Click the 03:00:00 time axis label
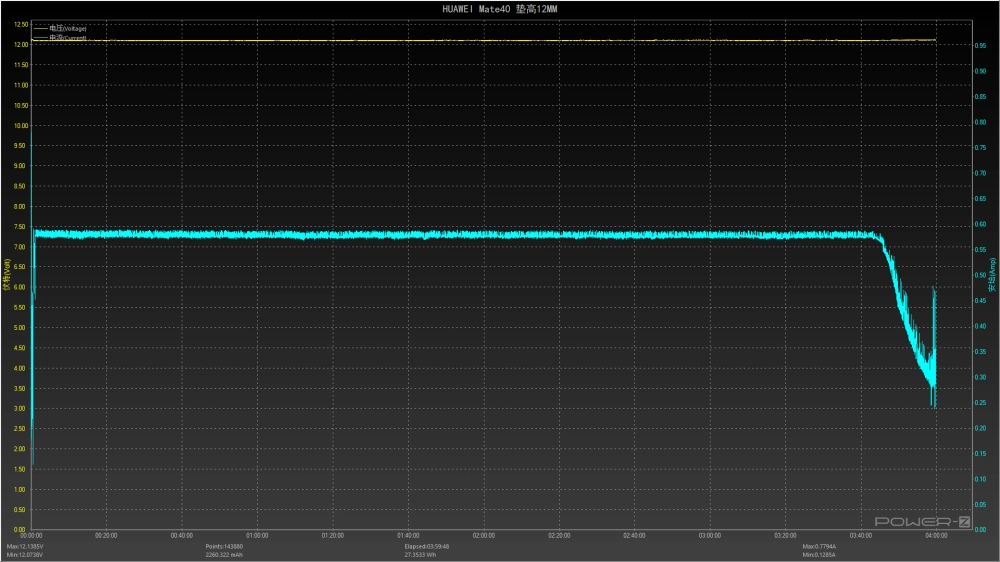Image resolution: width=1000 pixels, height=562 pixels. pos(710,536)
